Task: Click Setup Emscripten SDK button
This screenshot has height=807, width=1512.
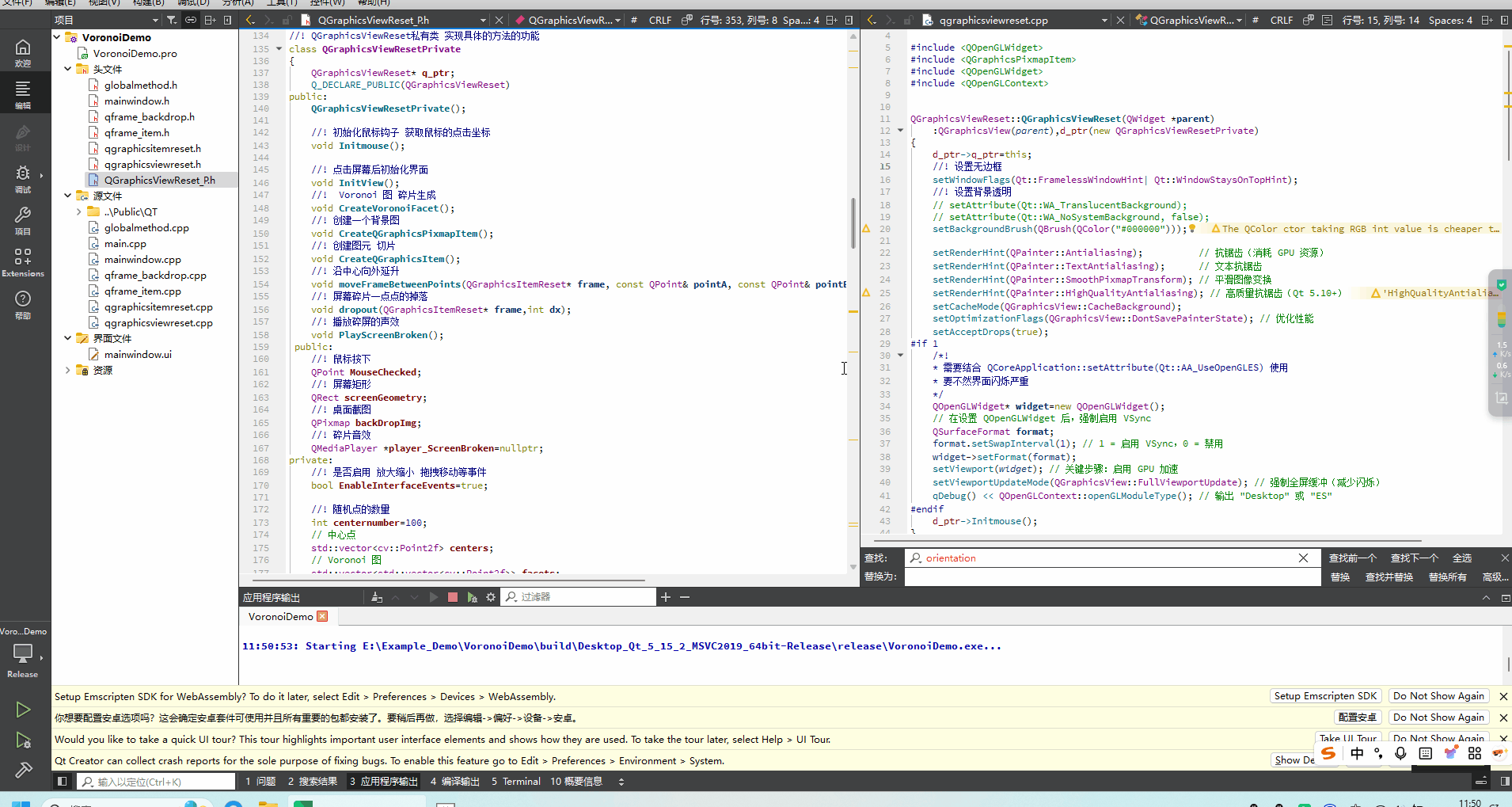Action: pyautogui.click(x=1325, y=696)
